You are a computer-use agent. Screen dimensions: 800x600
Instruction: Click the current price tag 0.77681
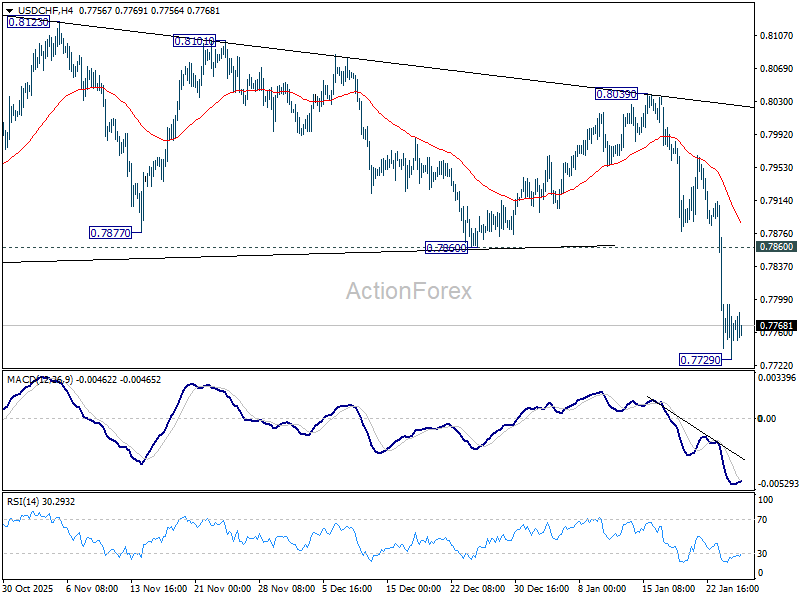coord(777,326)
